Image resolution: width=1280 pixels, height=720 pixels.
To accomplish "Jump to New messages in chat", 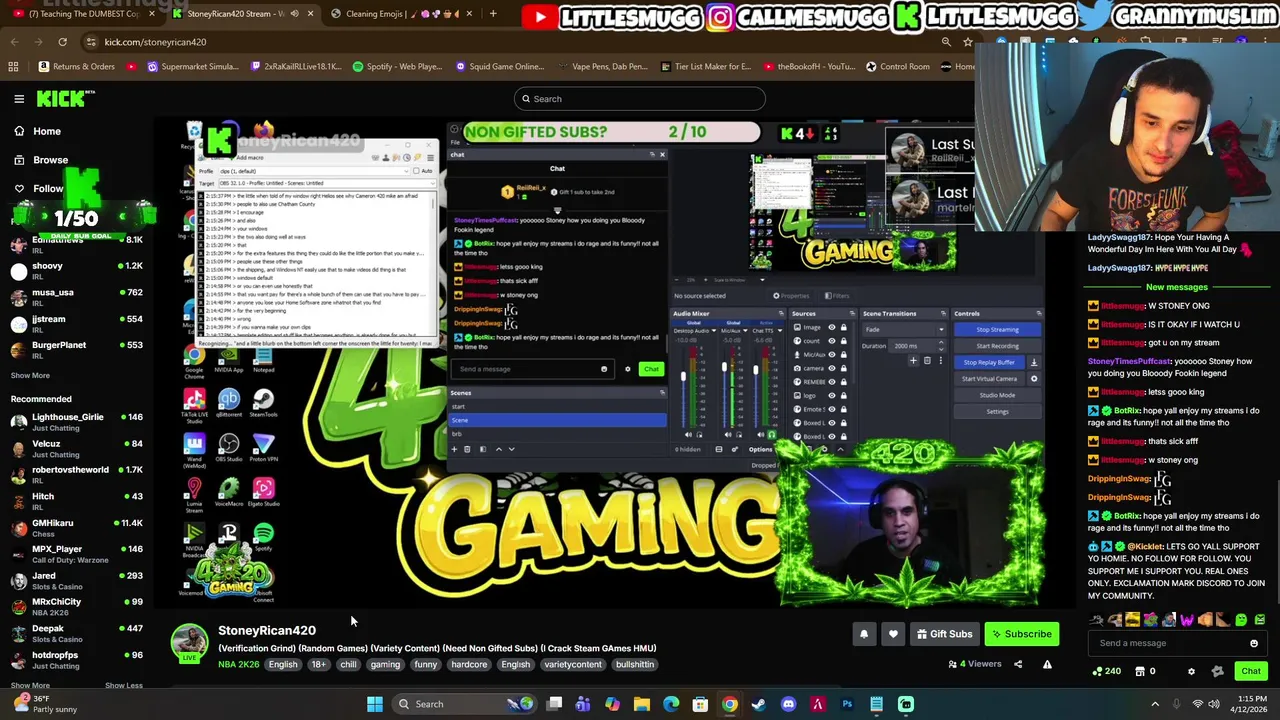I will [1176, 287].
